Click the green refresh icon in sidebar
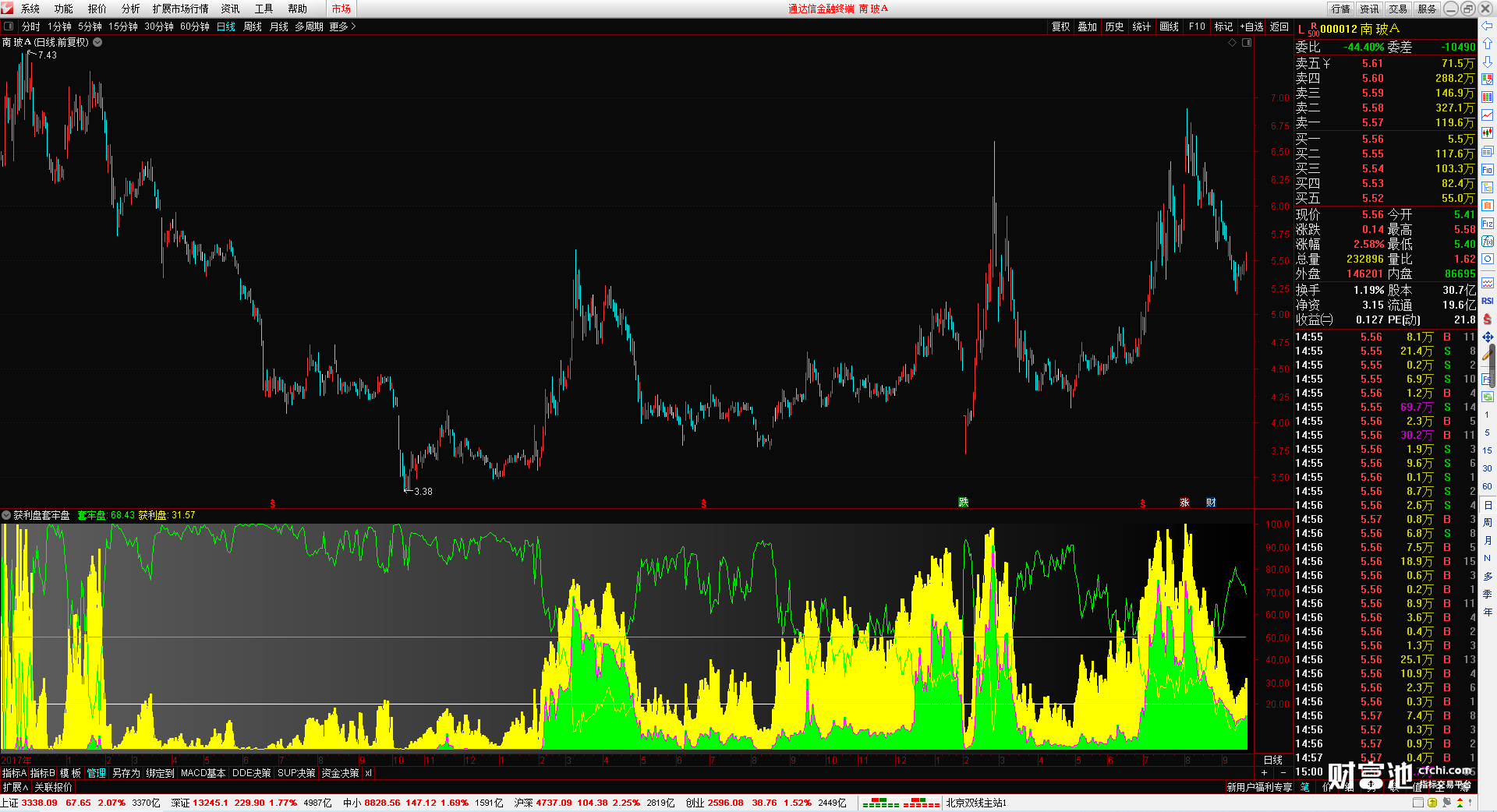 (1488, 396)
